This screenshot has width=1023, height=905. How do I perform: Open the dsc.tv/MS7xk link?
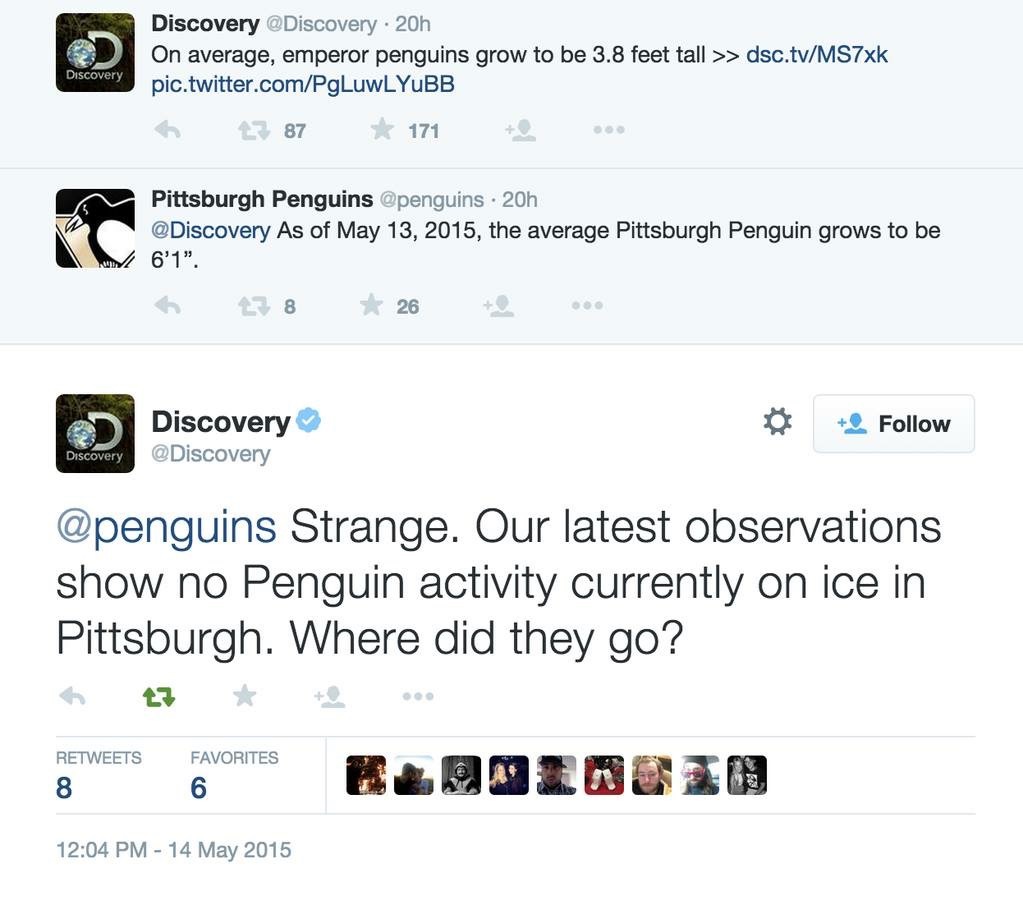816,54
